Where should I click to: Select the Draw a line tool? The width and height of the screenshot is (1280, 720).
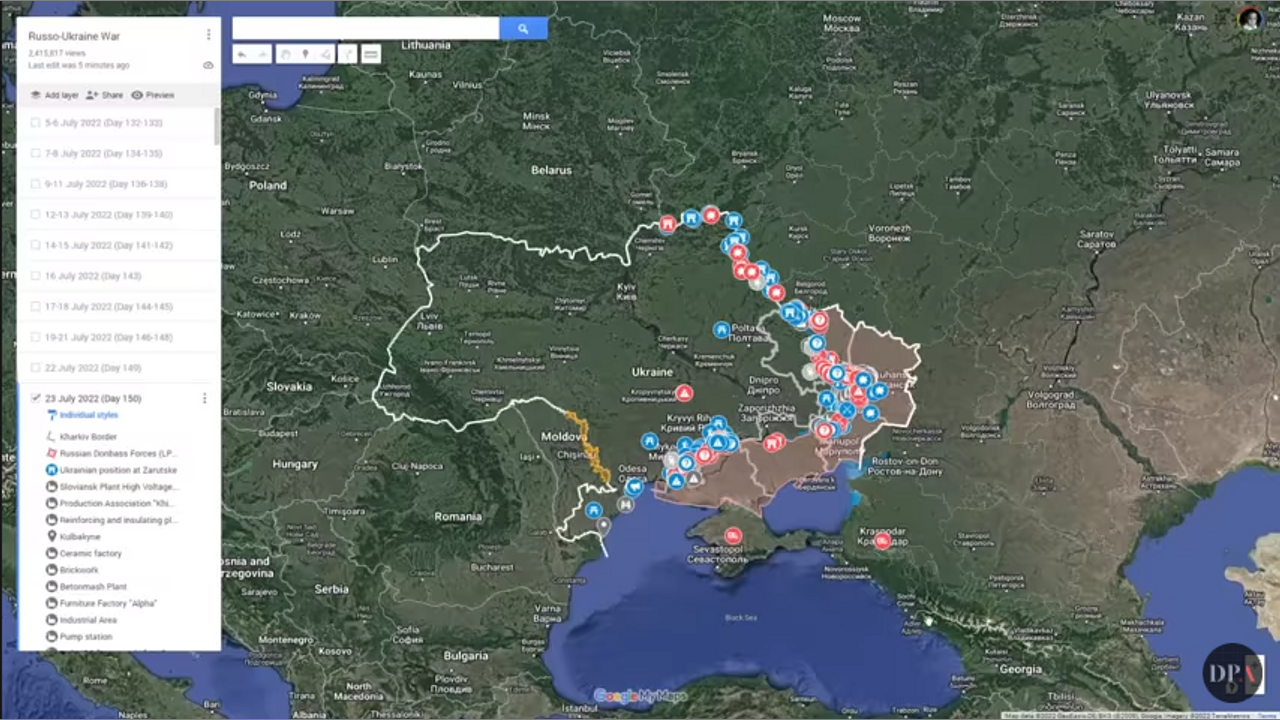click(x=325, y=54)
